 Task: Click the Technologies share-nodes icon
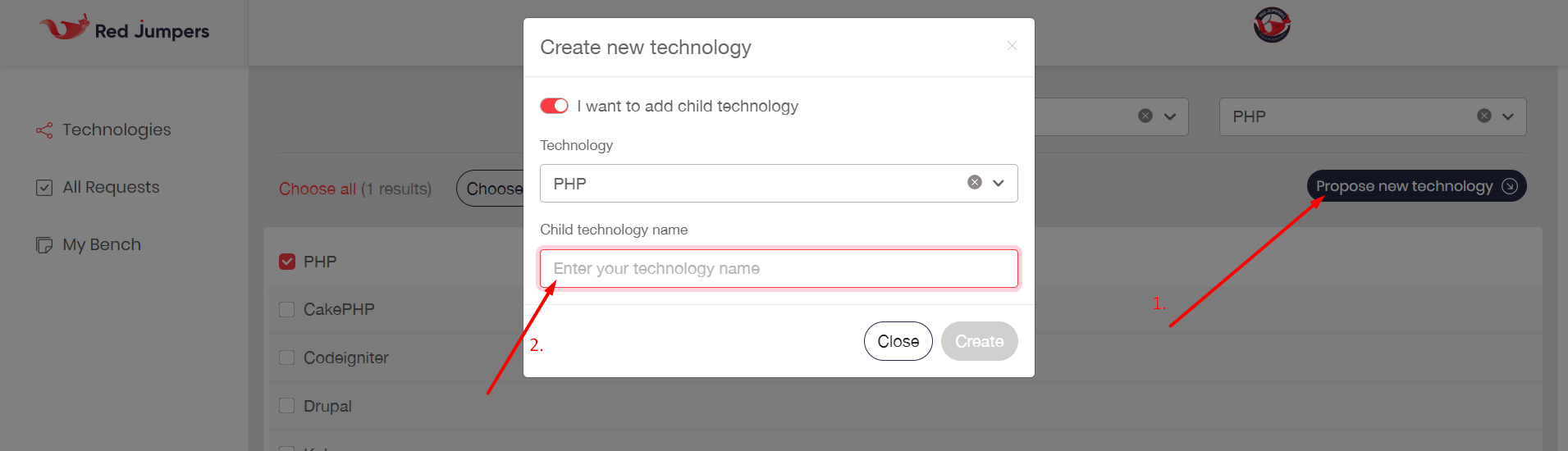[44, 130]
